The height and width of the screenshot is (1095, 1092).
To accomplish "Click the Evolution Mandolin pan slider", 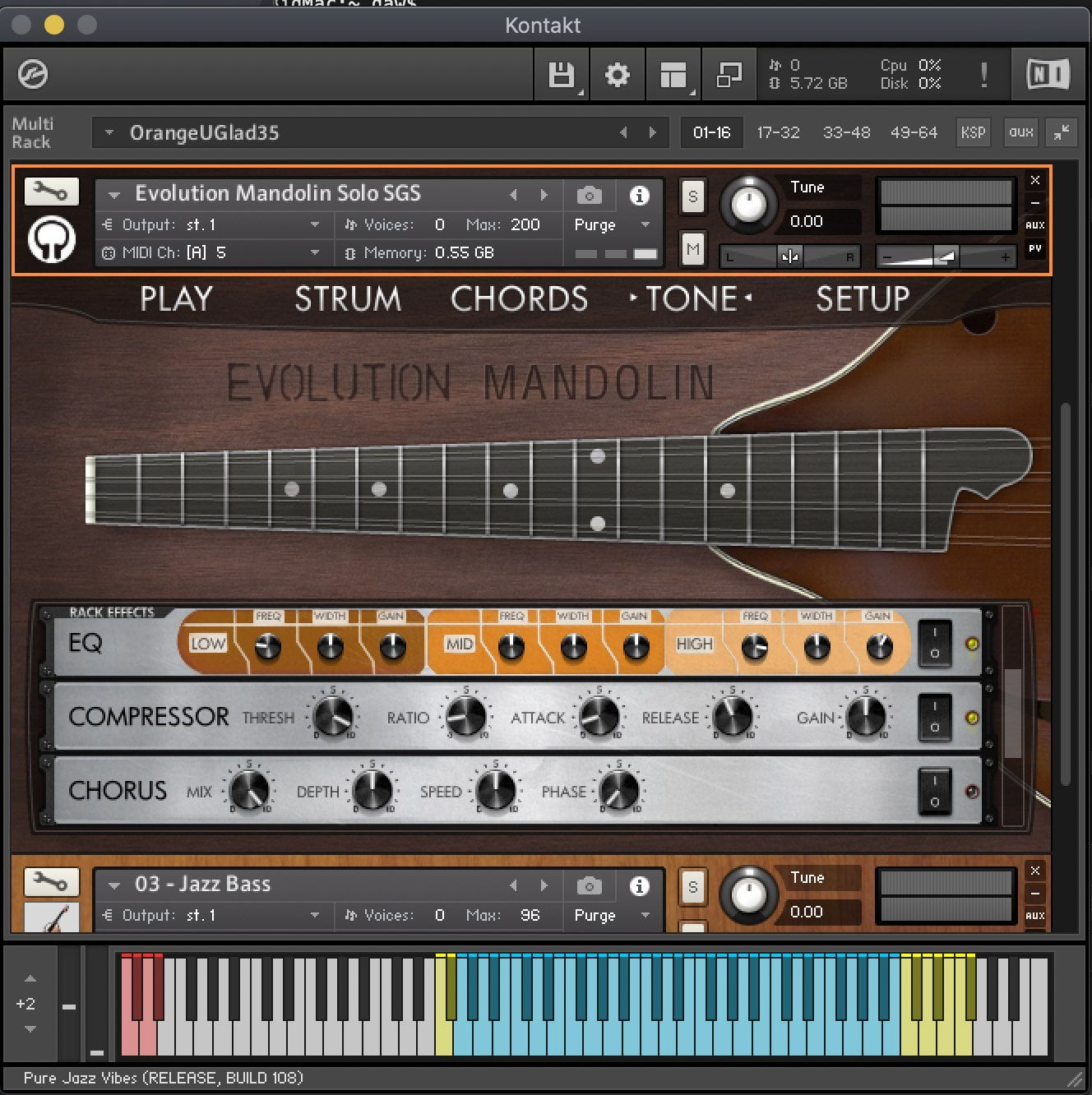I will click(x=789, y=256).
